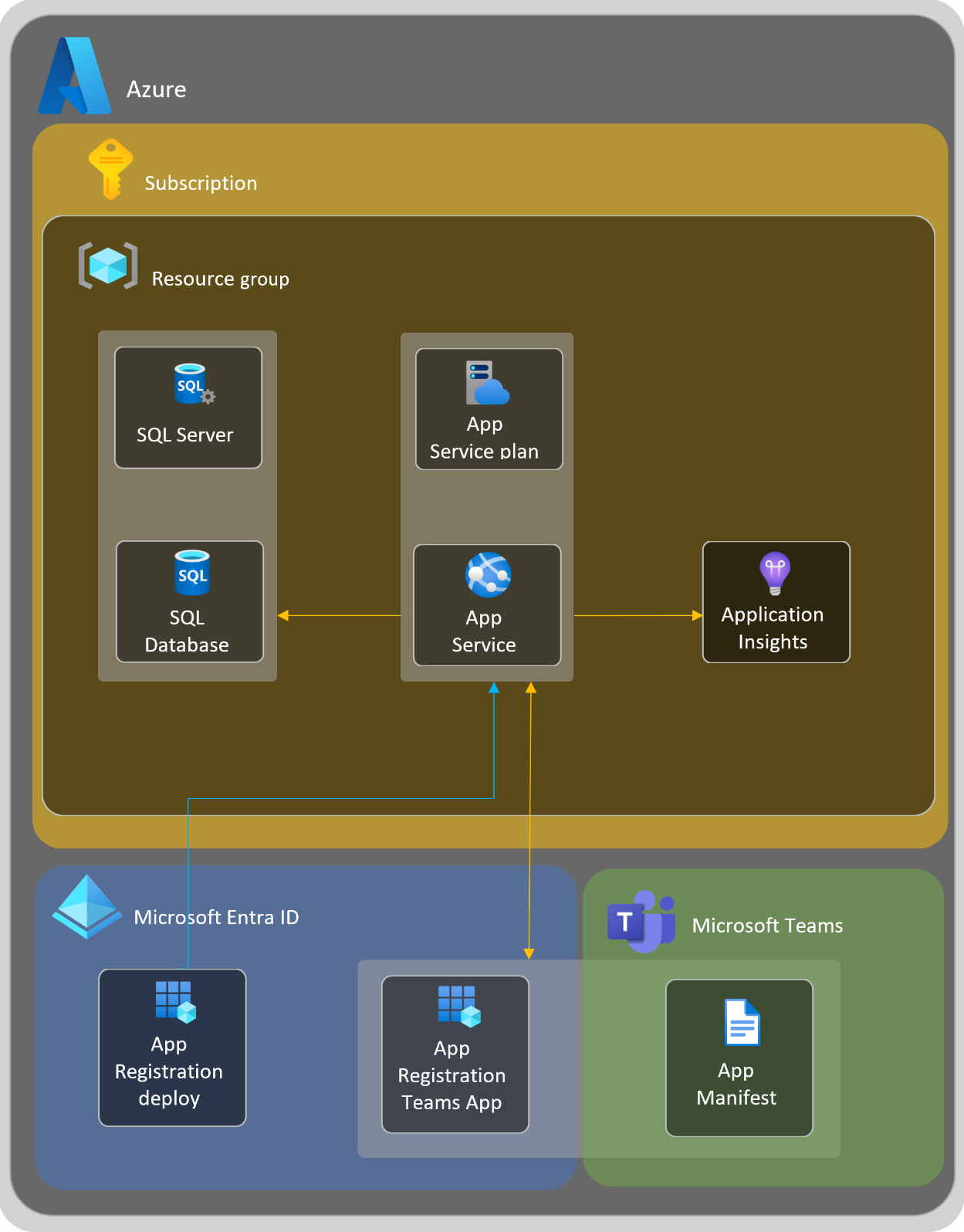Click the Application Insights box label
Screen dimensions: 964x1232
coord(773,628)
